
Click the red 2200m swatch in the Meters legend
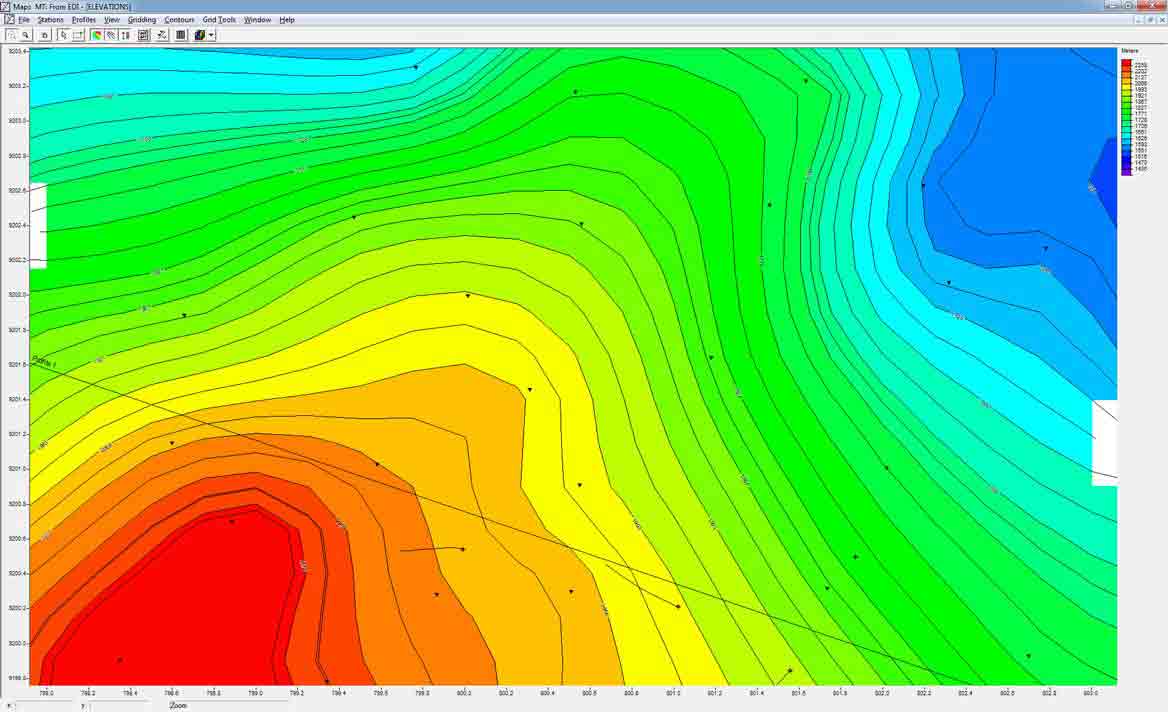1128,61
